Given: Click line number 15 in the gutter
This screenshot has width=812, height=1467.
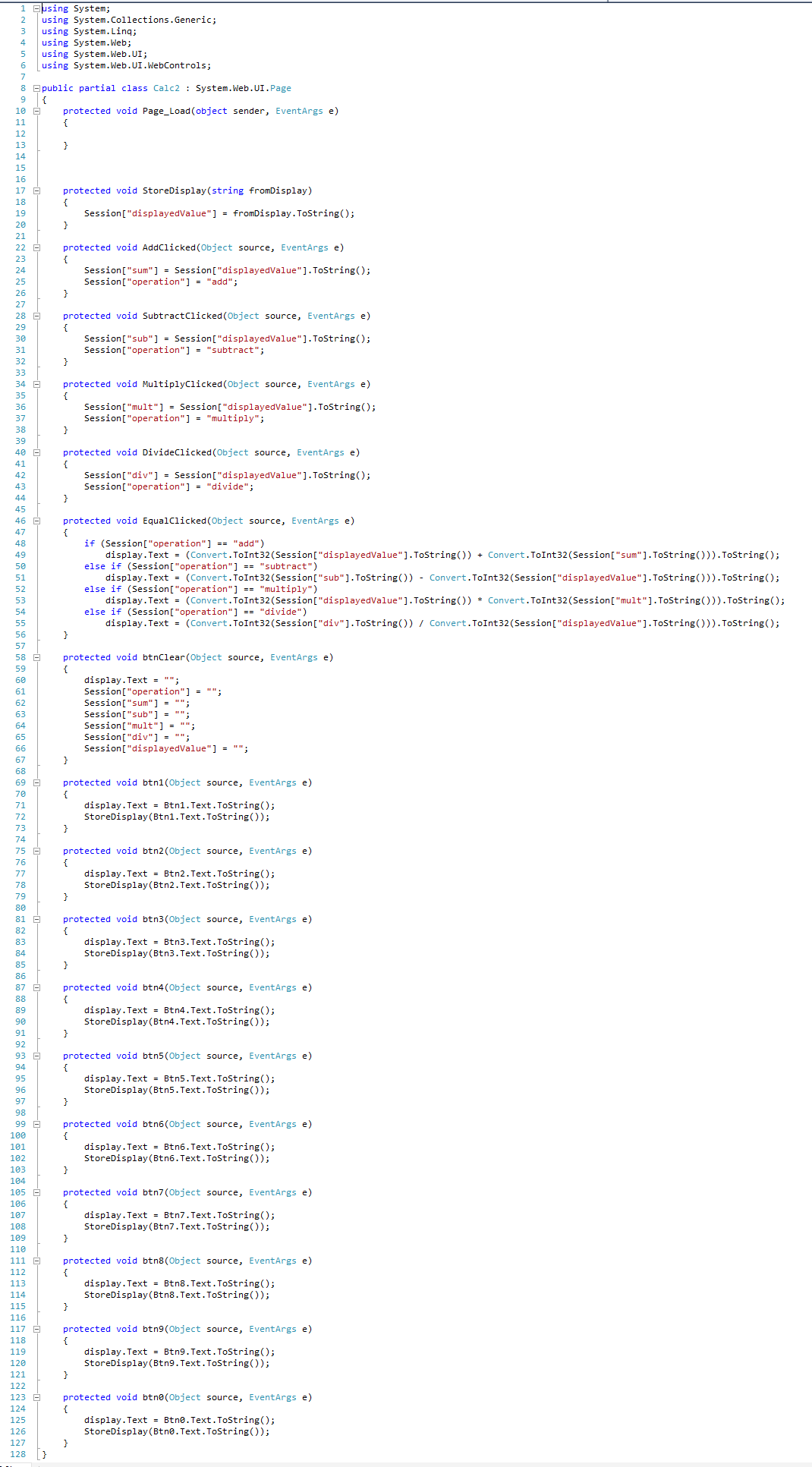Looking at the screenshot, I should (20, 168).
